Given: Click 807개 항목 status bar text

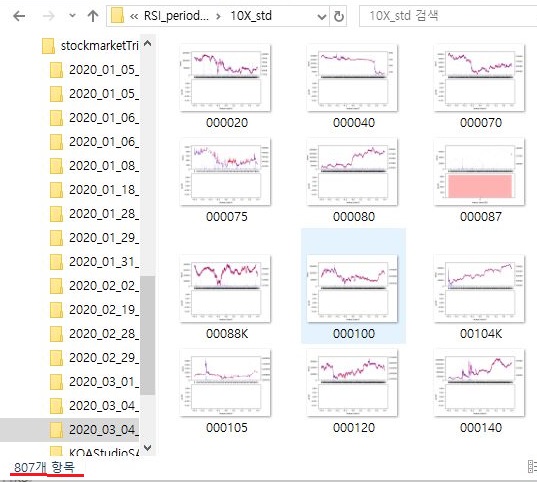Looking at the screenshot, I should coord(45,467).
